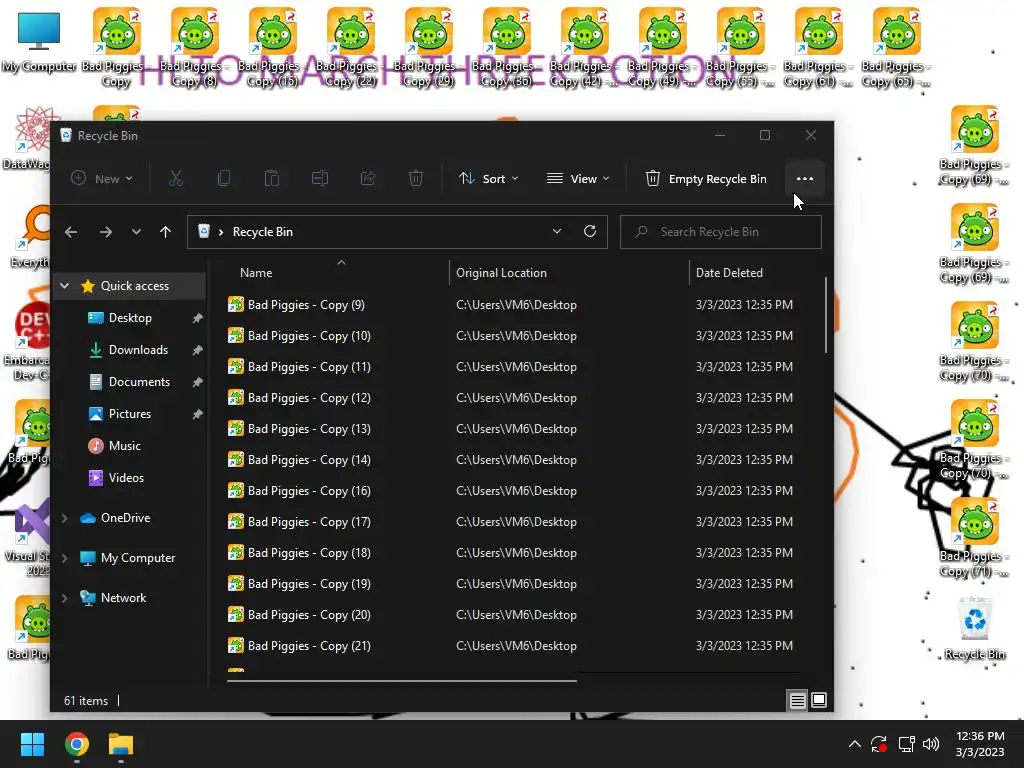Screen dimensions: 1024x768
Task: Show hidden system tray icons
Action: tap(854, 744)
